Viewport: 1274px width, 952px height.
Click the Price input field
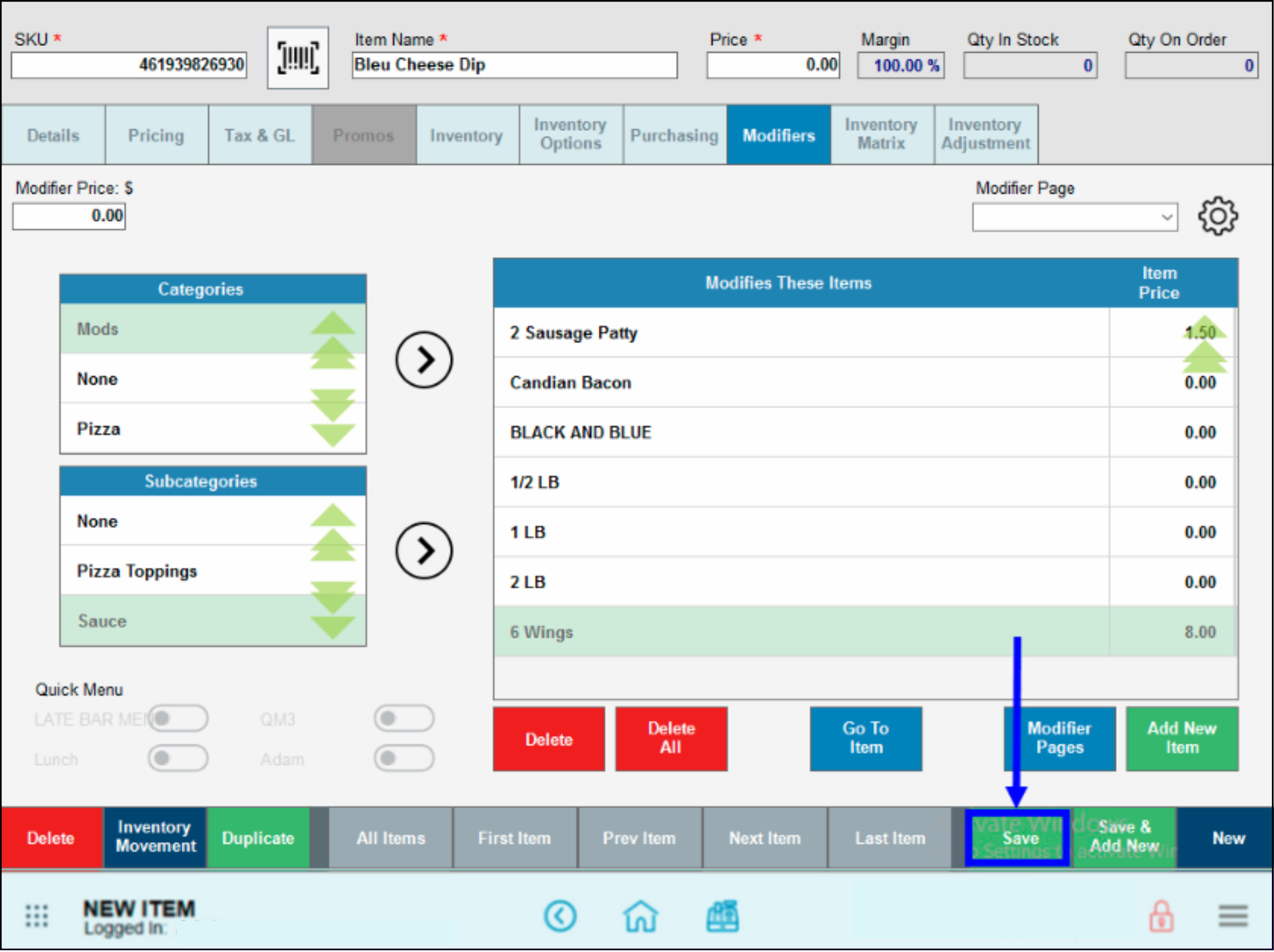pyautogui.click(x=773, y=65)
